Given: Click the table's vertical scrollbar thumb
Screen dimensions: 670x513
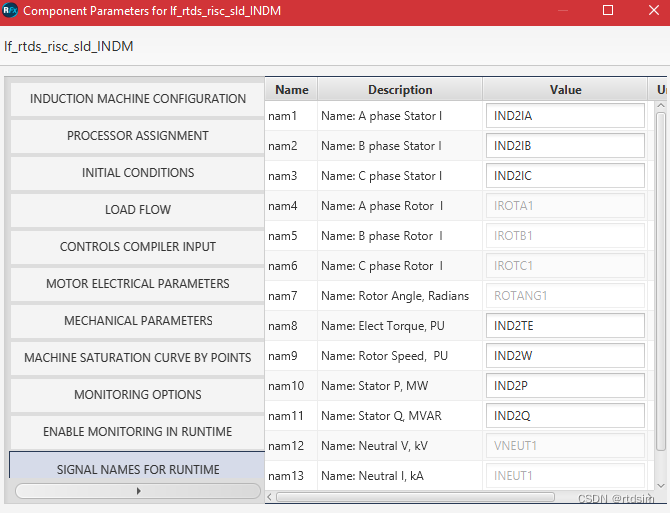Looking at the screenshot, I should (x=661, y=281).
